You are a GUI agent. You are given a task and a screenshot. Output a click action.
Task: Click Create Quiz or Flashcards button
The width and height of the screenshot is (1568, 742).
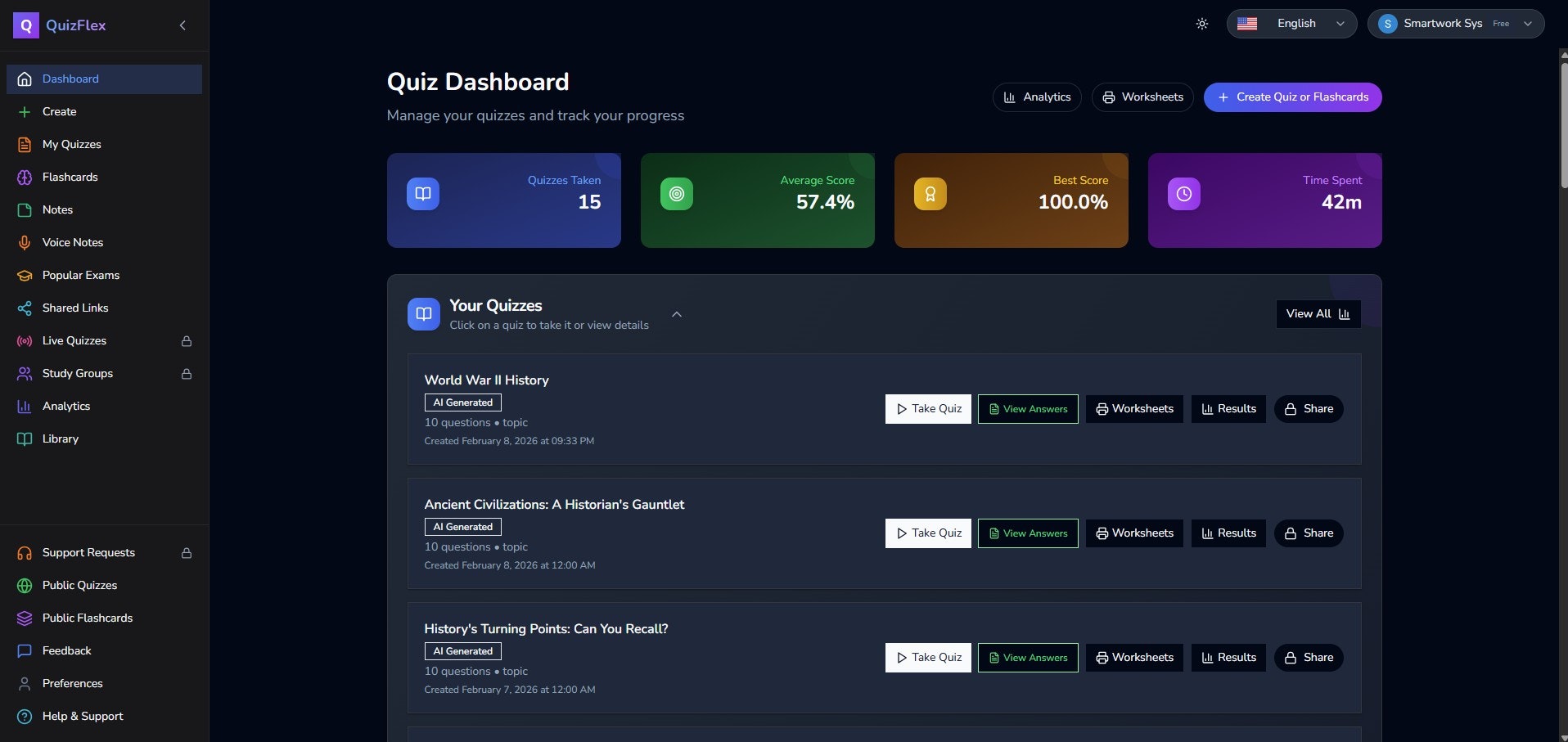[x=1291, y=97]
